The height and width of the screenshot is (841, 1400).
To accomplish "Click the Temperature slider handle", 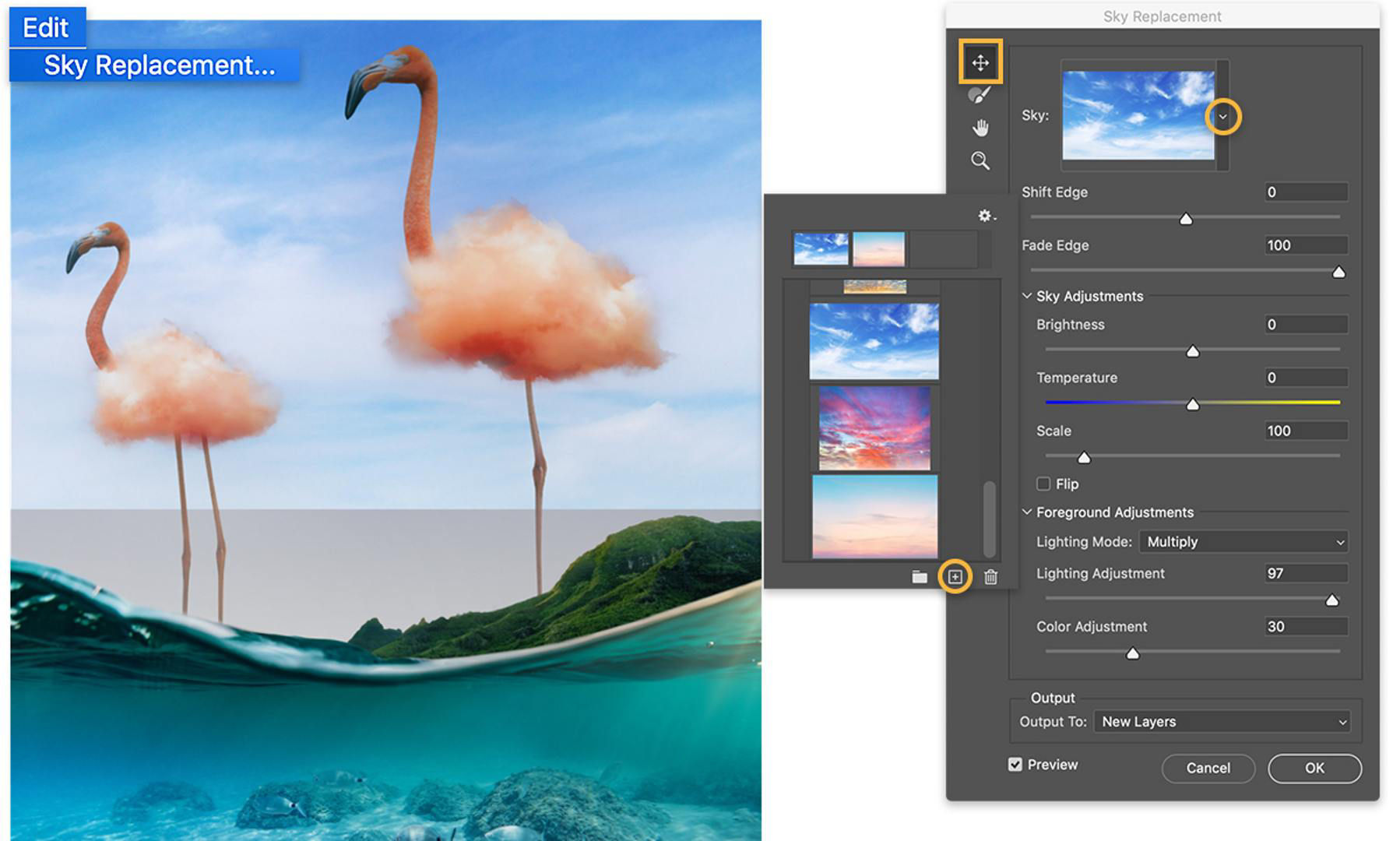I will (x=1193, y=404).
